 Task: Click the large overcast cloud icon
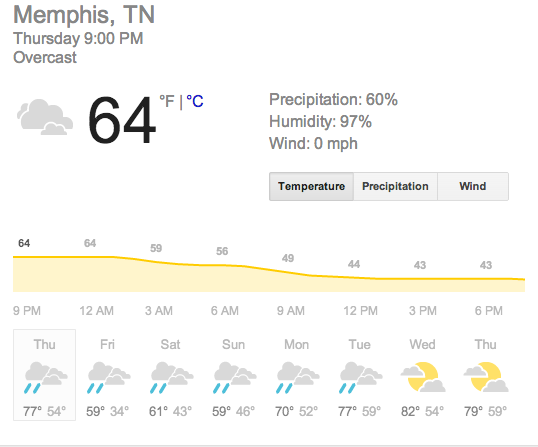[x=45, y=117]
